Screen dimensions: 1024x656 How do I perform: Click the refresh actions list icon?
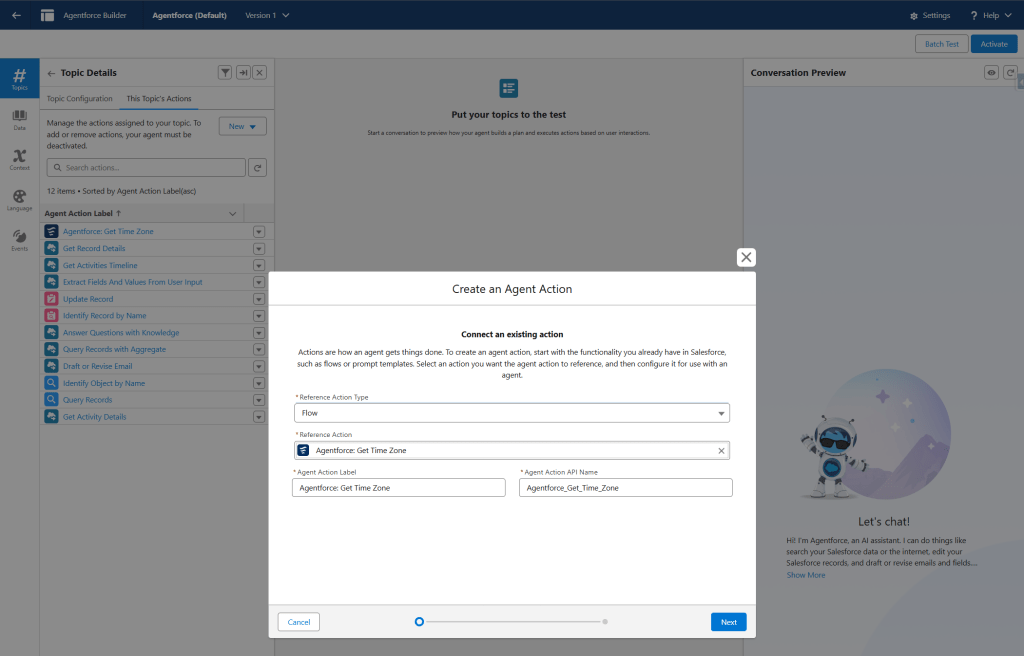tap(258, 168)
